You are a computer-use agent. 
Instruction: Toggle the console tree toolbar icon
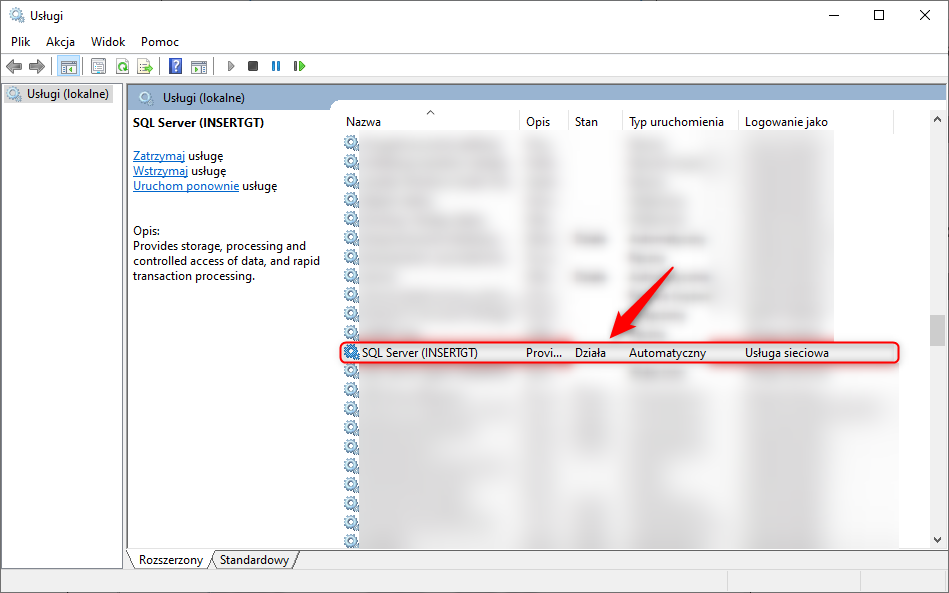(x=68, y=66)
